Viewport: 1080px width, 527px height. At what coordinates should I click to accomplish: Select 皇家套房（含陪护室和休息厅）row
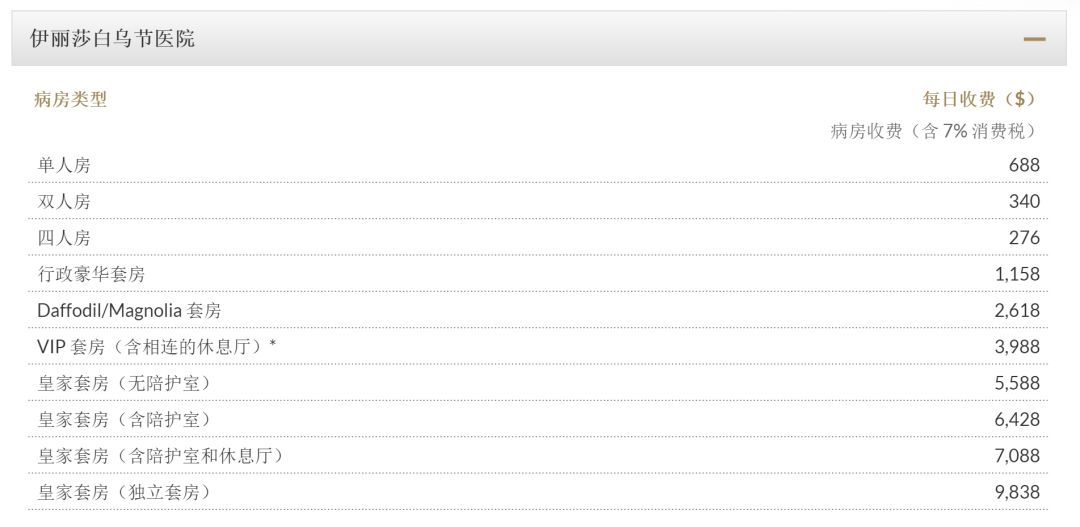pos(160,456)
